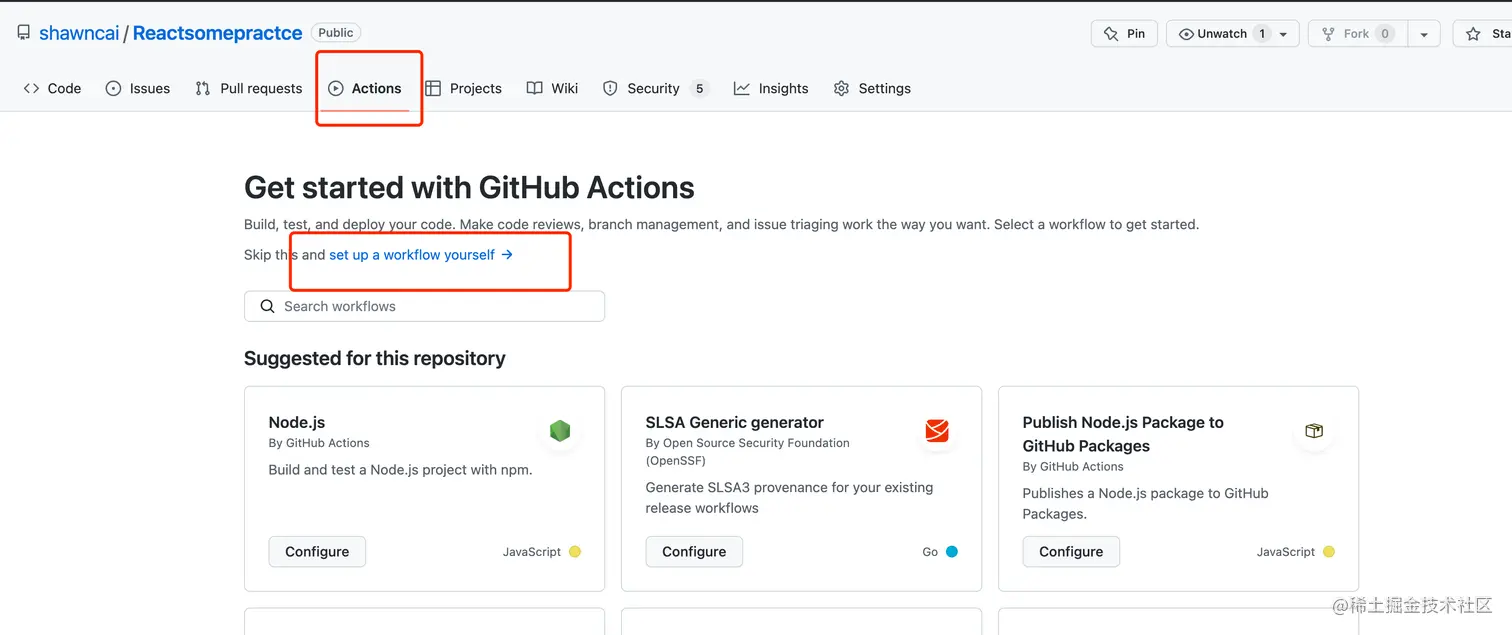Click the Insights graph icon
The height and width of the screenshot is (635, 1512).
click(x=741, y=88)
